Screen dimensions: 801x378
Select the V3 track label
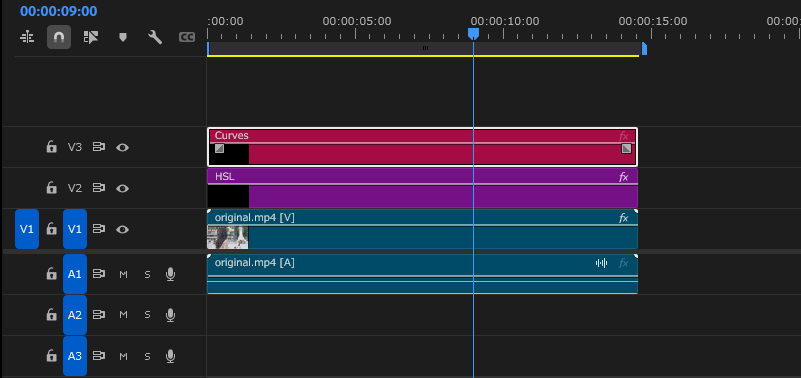click(x=75, y=147)
